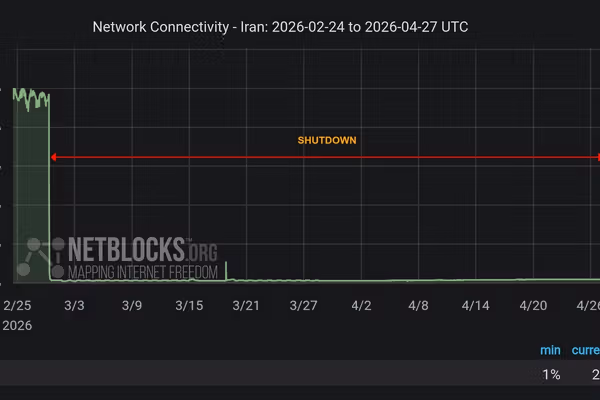Image resolution: width=600 pixels, height=400 pixels.
Task: Click the Network Connectivity - Iran chart title
Action: pyautogui.click(x=280, y=27)
